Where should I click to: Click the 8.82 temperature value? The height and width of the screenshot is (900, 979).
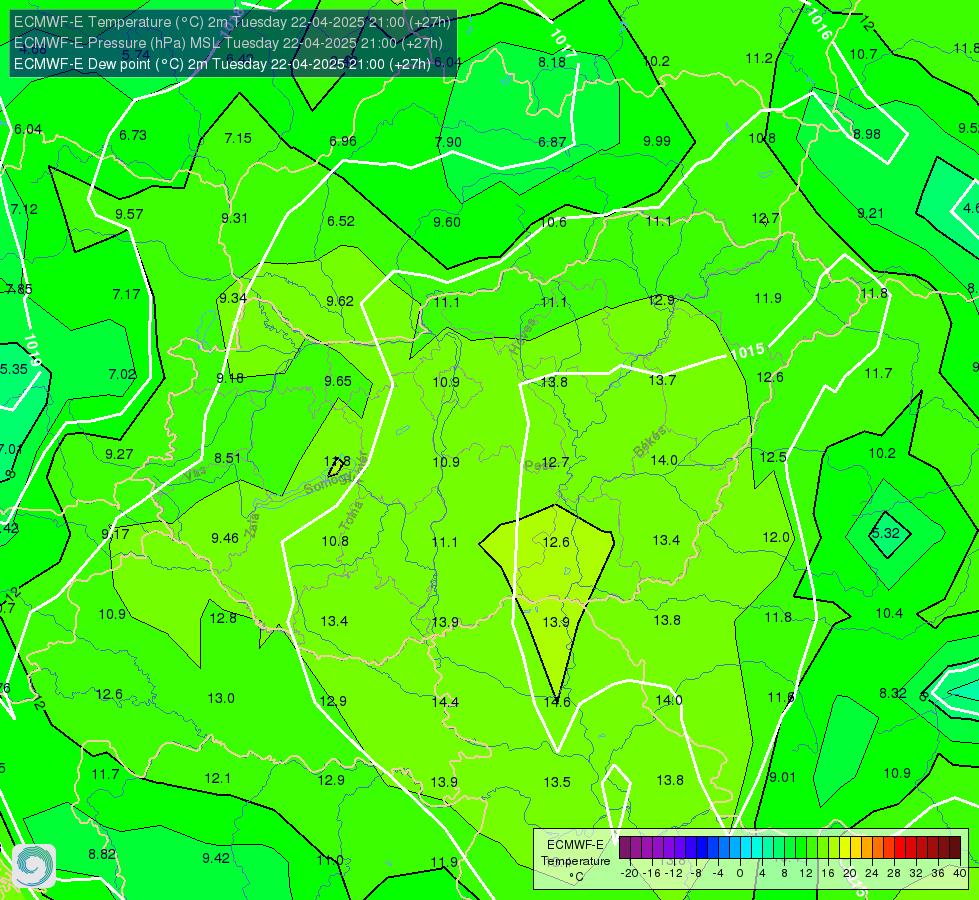pyautogui.click(x=102, y=854)
